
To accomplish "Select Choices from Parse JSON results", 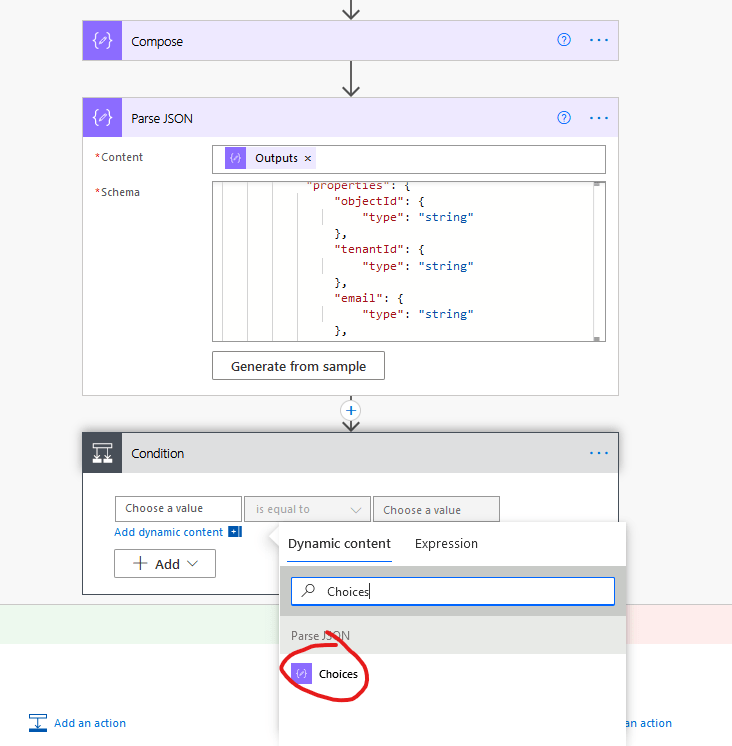I will tap(337, 674).
